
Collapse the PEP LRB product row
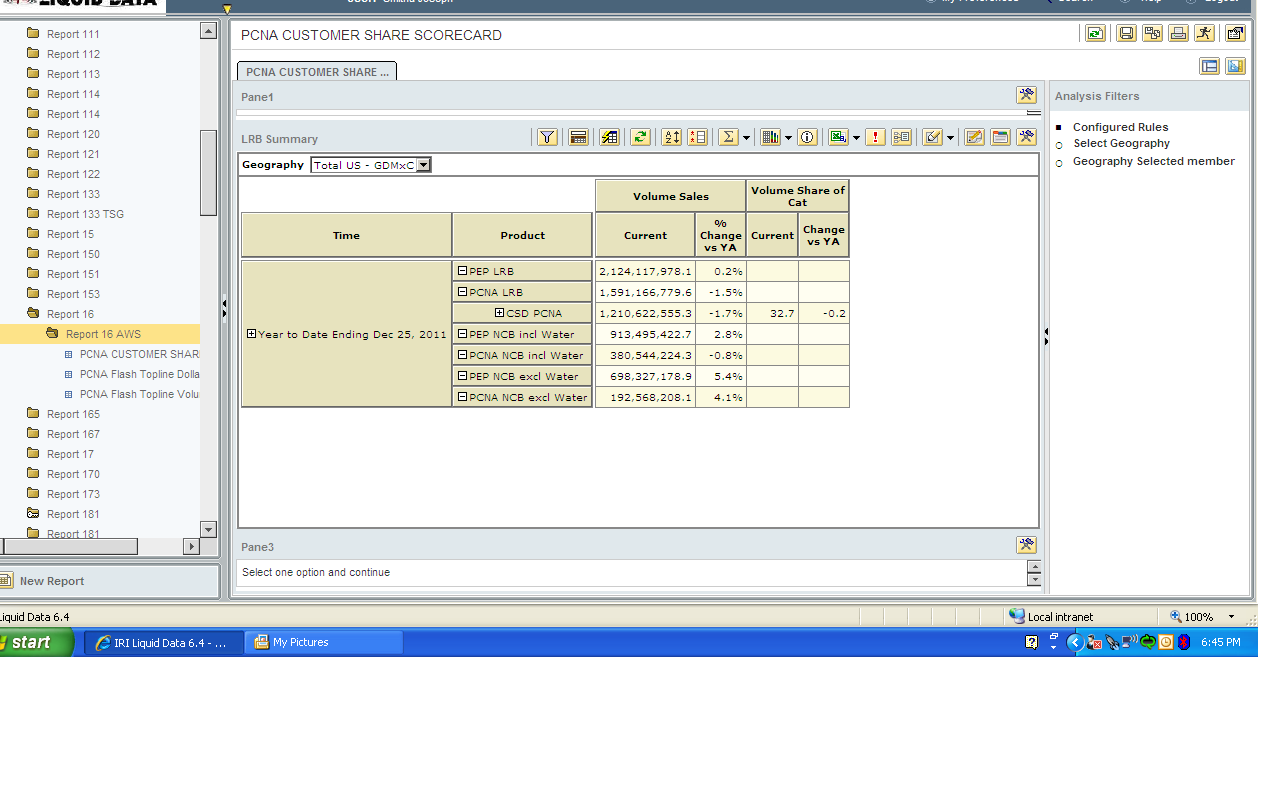pos(462,271)
